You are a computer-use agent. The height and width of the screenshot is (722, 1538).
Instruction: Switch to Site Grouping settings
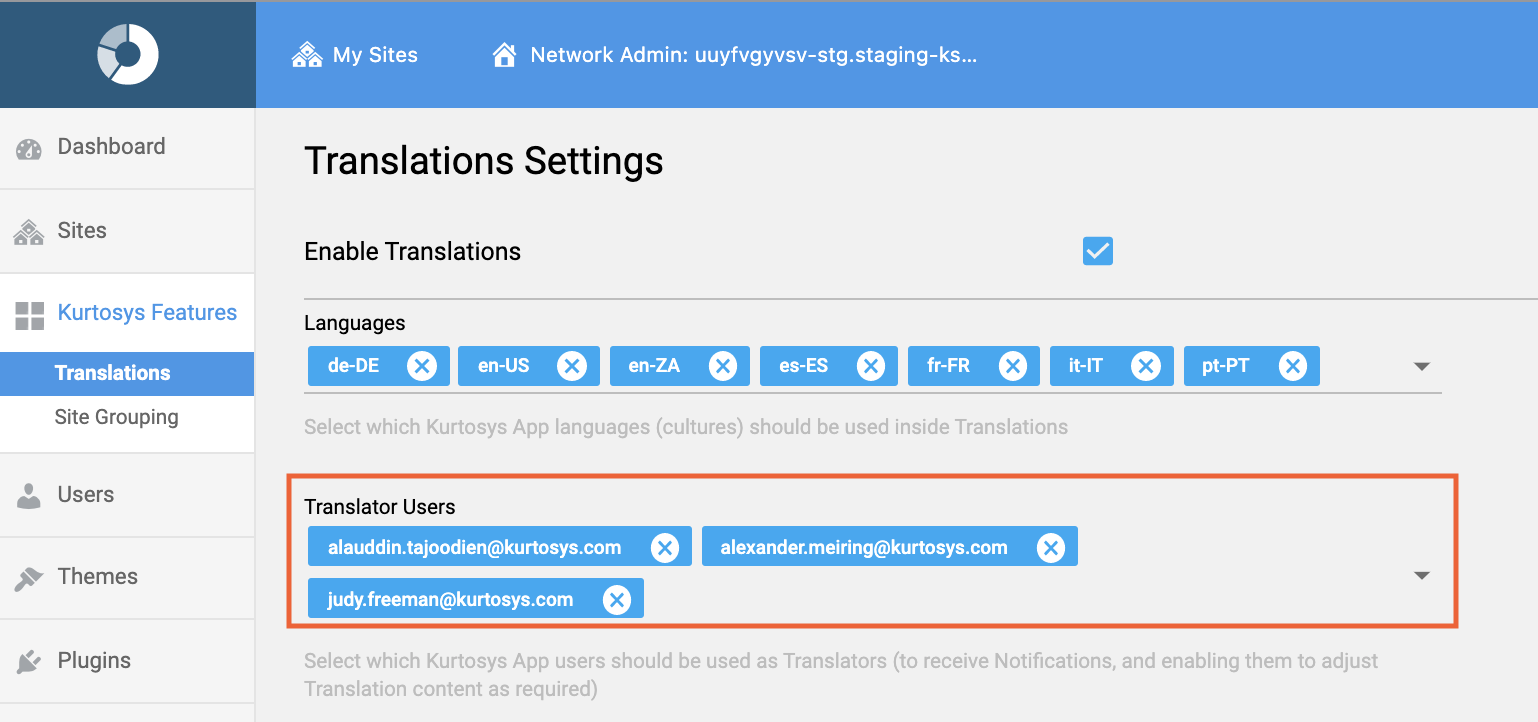pyautogui.click(x=118, y=416)
